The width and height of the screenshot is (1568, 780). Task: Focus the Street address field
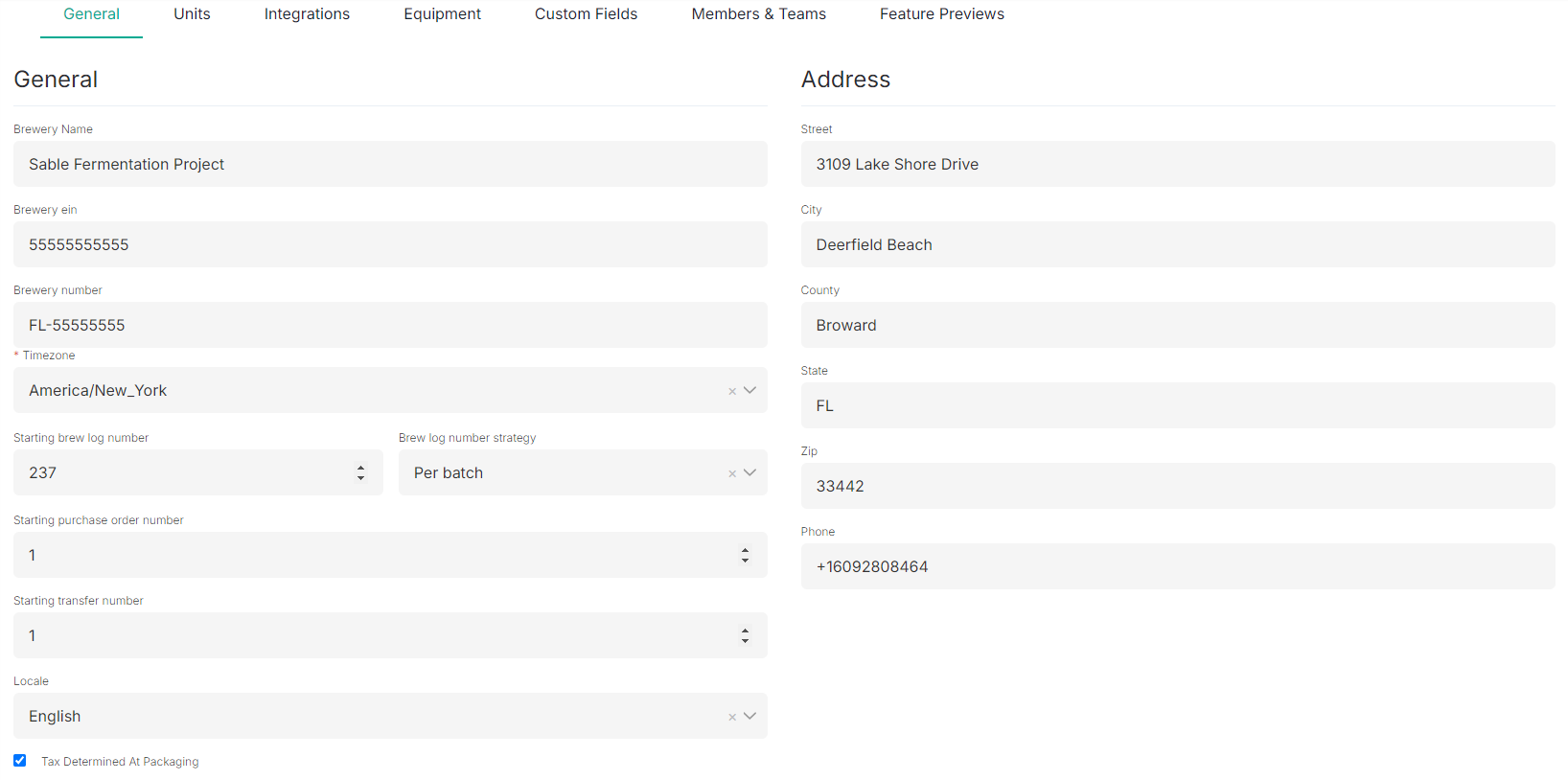coord(1178,164)
